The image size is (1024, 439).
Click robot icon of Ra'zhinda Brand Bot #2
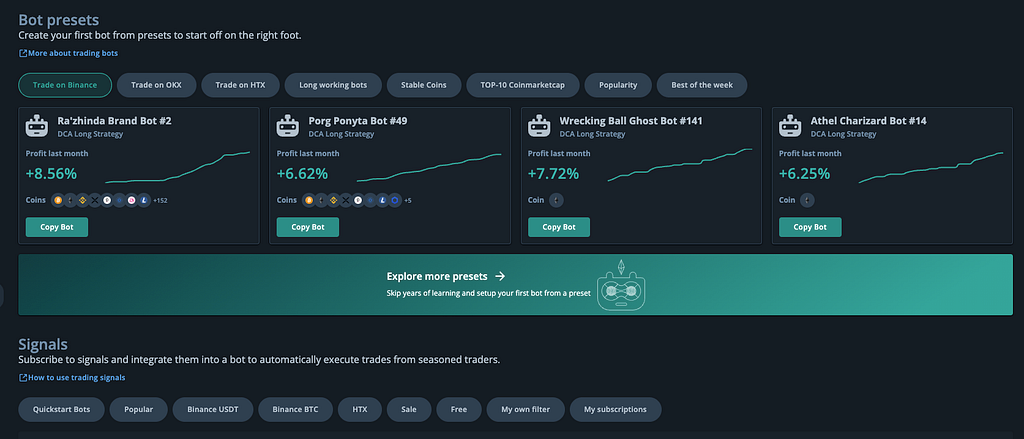point(37,125)
